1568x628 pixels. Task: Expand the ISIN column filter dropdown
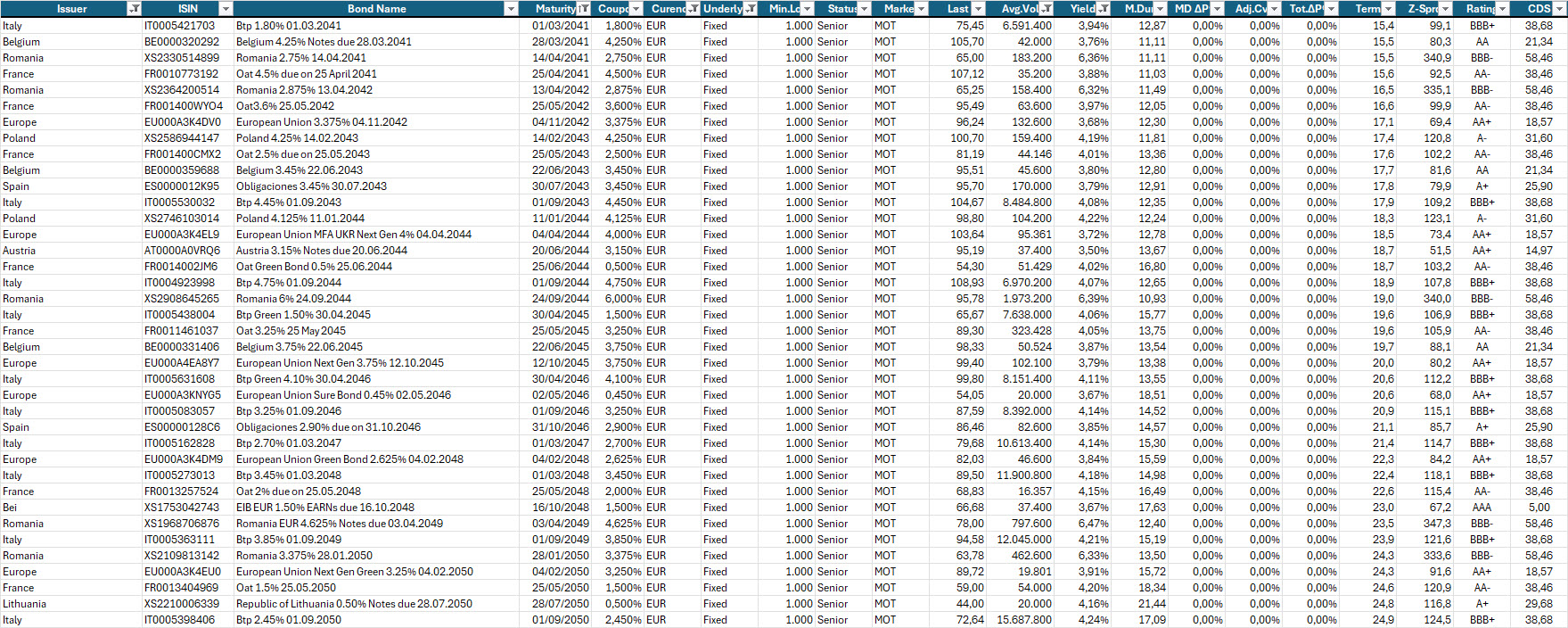pyautogui.click(x=226, y=9)
